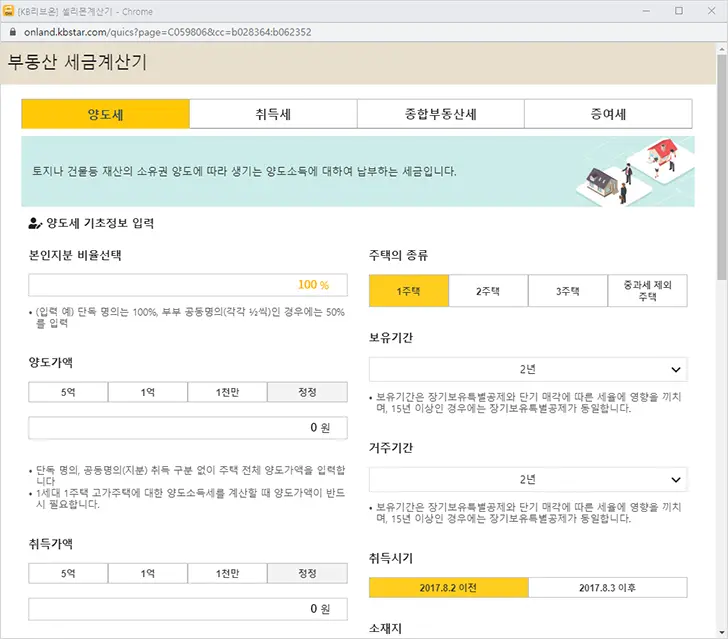Viewport: 728px width, 639px height.
Task: Click the site lock icon in address bar
Action: [x=13, y=32]
